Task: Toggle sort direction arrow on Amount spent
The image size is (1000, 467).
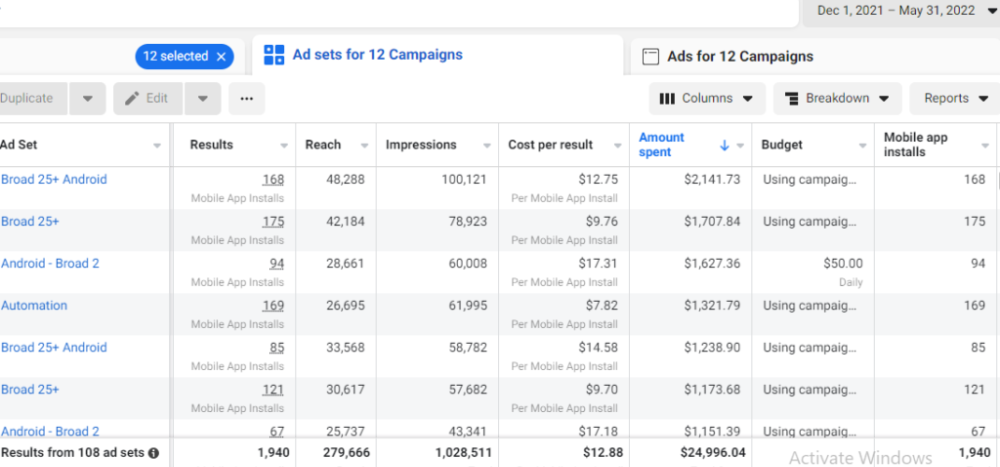Action: pos(724,145)
